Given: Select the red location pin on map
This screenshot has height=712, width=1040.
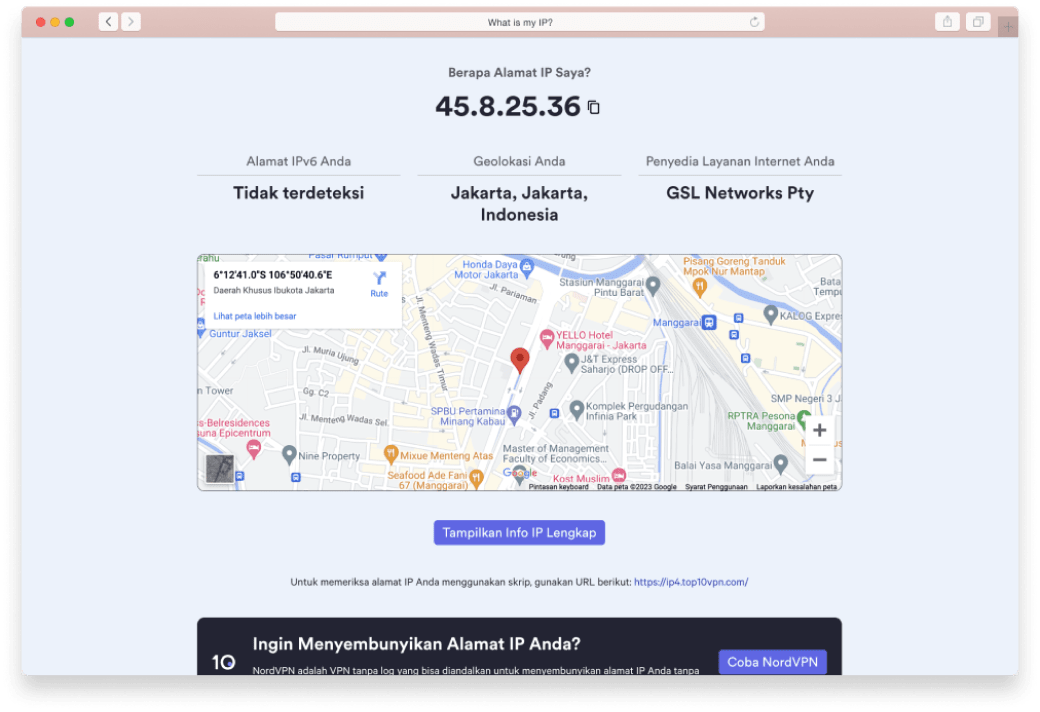Looking at the screenshot, I should tap(520, 360).
